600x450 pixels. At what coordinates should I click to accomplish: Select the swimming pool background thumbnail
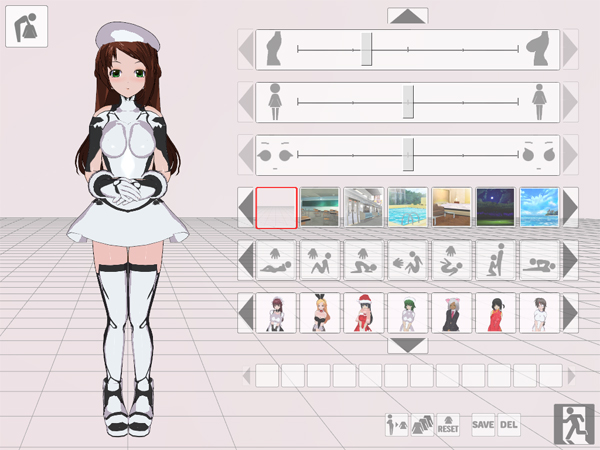tap(408, 208)
